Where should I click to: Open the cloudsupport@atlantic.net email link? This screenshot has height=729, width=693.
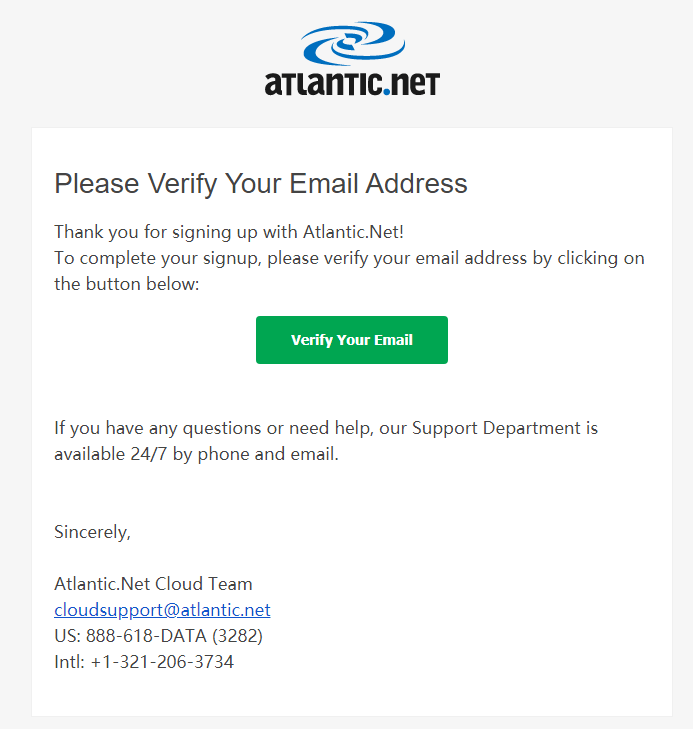pos(162,610)
